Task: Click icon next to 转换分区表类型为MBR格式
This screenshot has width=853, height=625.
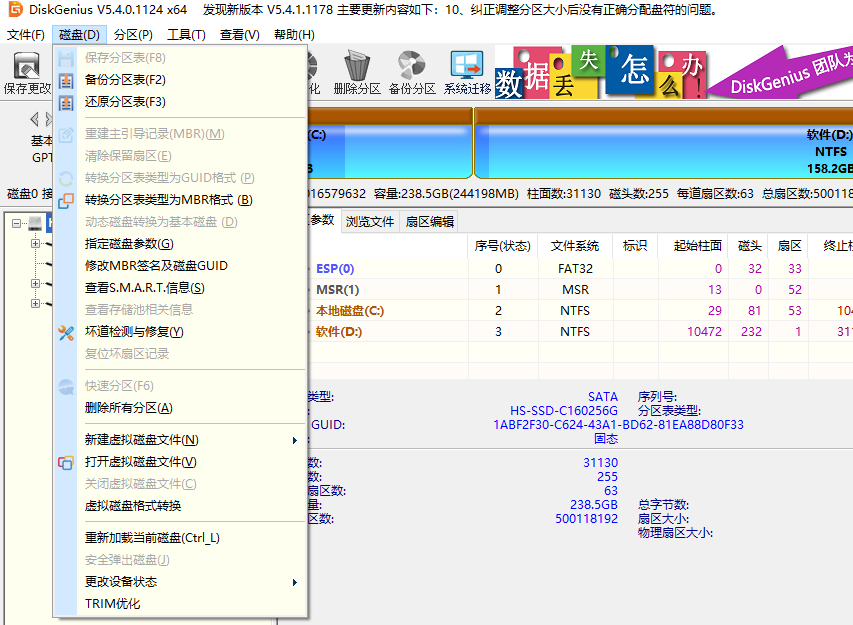Action: (66, 200)
